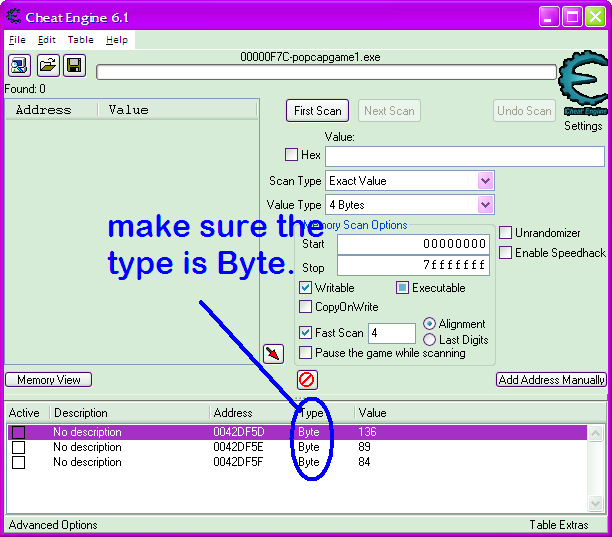Click Byte type in the 0042DF5D row
The image size is (612, 537).
(x=309, y=432)
